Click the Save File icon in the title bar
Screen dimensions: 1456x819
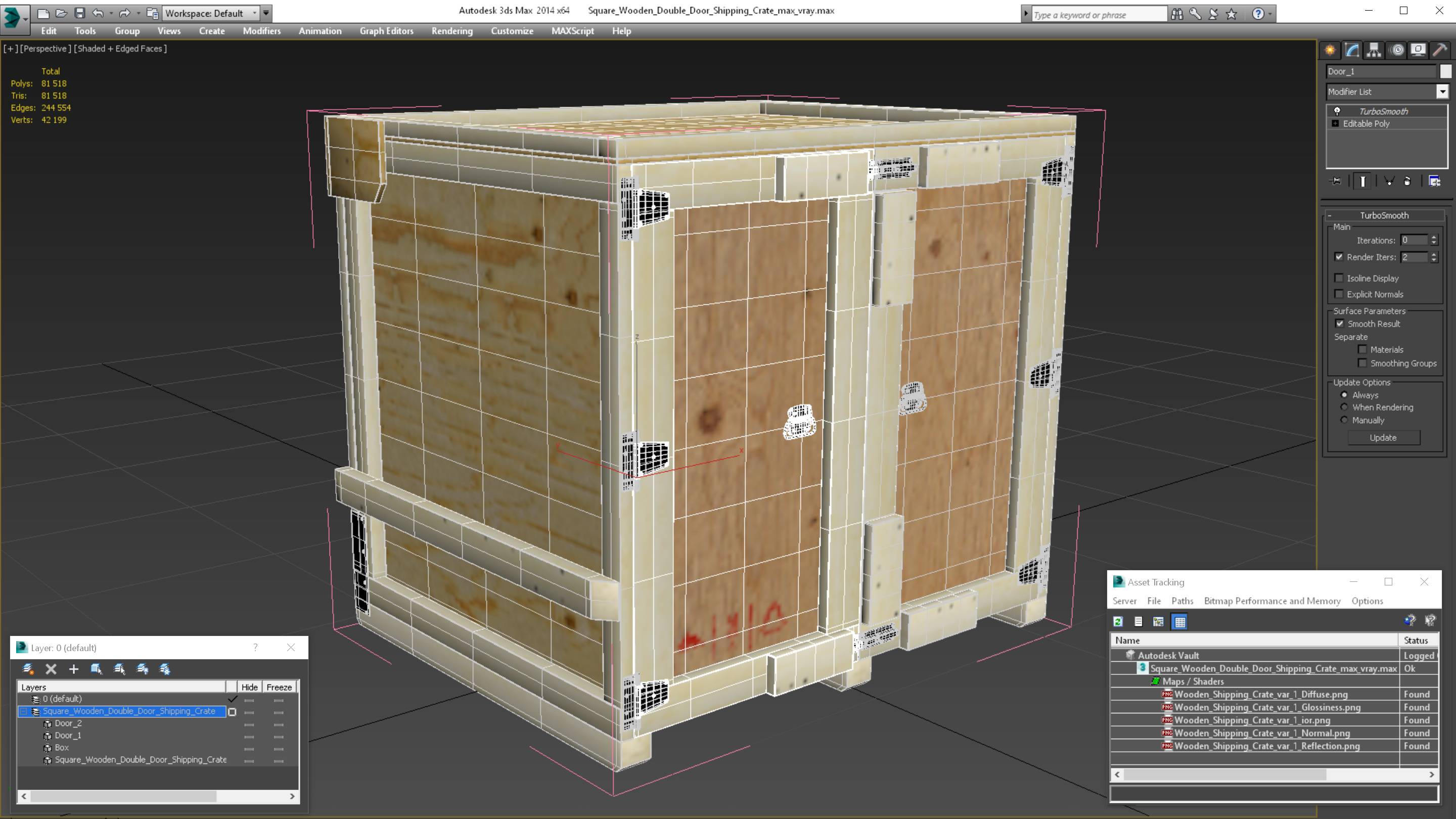80,13
